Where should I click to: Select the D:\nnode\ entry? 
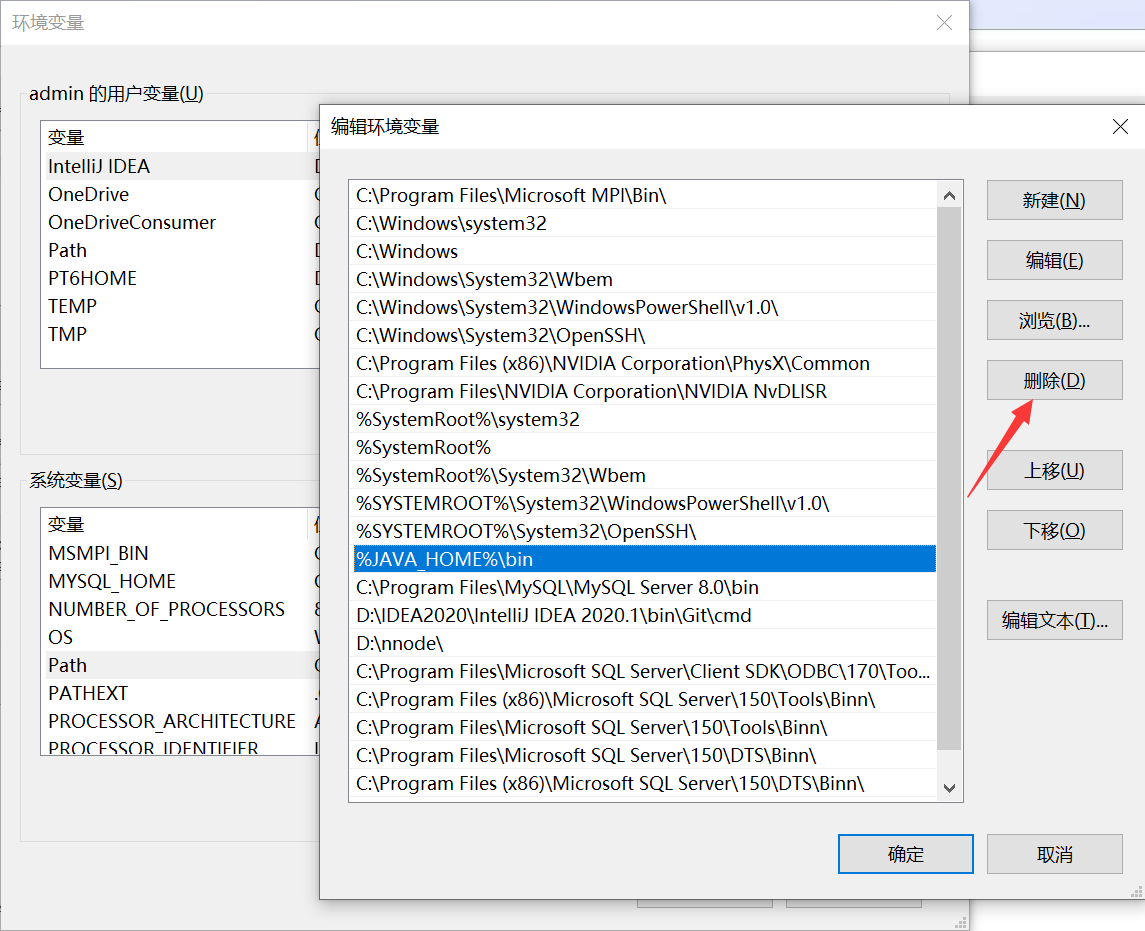pos(644,643)
